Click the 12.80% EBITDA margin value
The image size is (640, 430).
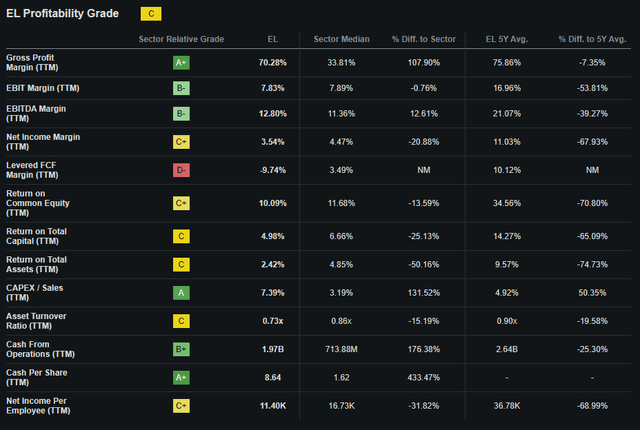(x=273, y=114)
